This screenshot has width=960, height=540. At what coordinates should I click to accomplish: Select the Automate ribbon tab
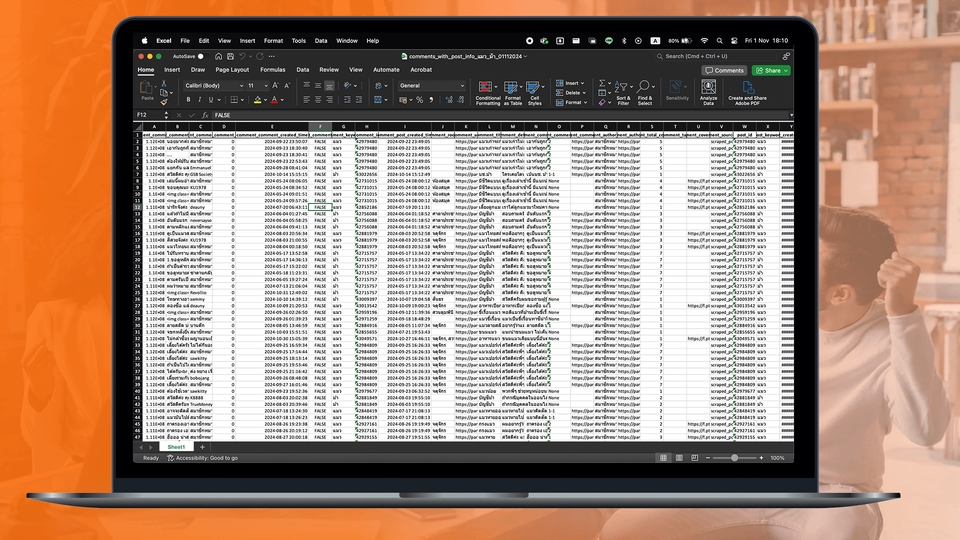(x=386, y=70)
